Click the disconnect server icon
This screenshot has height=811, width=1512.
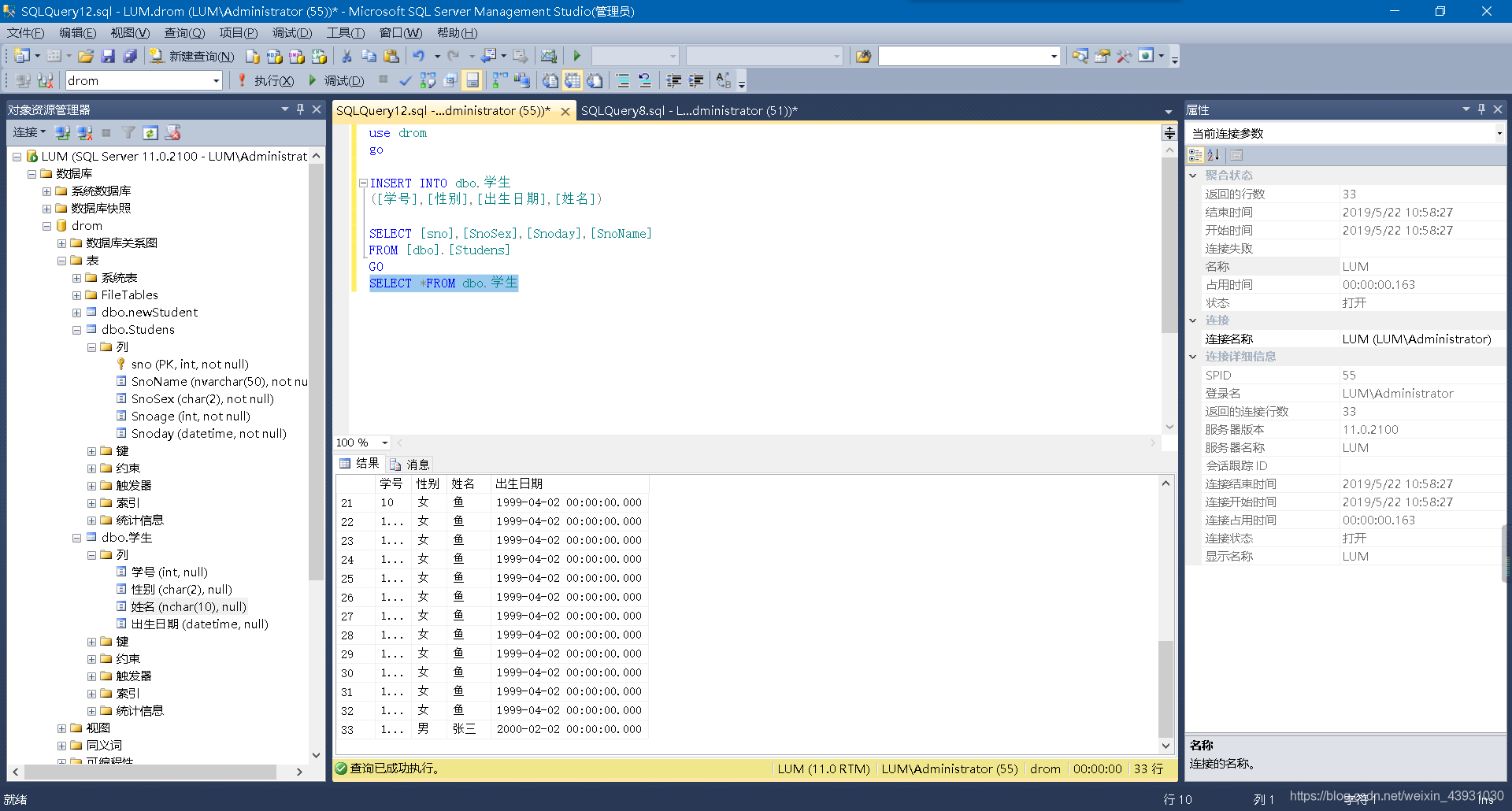85,132
